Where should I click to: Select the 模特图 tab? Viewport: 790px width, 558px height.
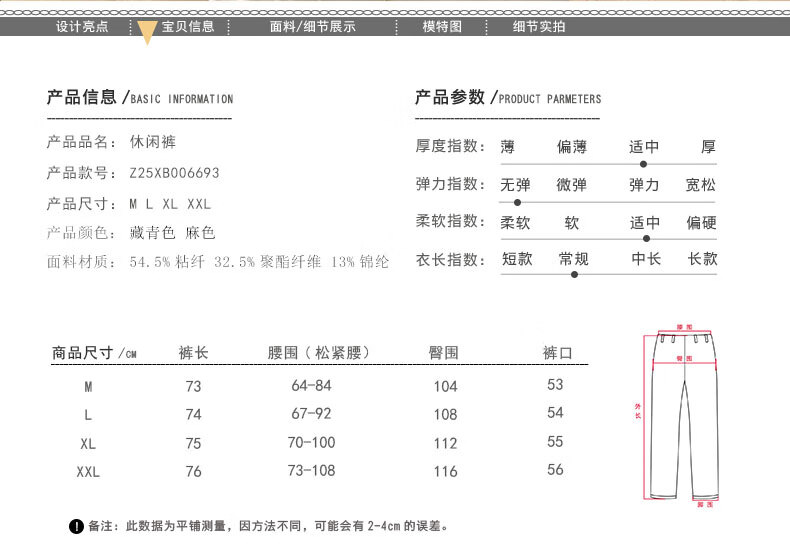click(442, 27)
